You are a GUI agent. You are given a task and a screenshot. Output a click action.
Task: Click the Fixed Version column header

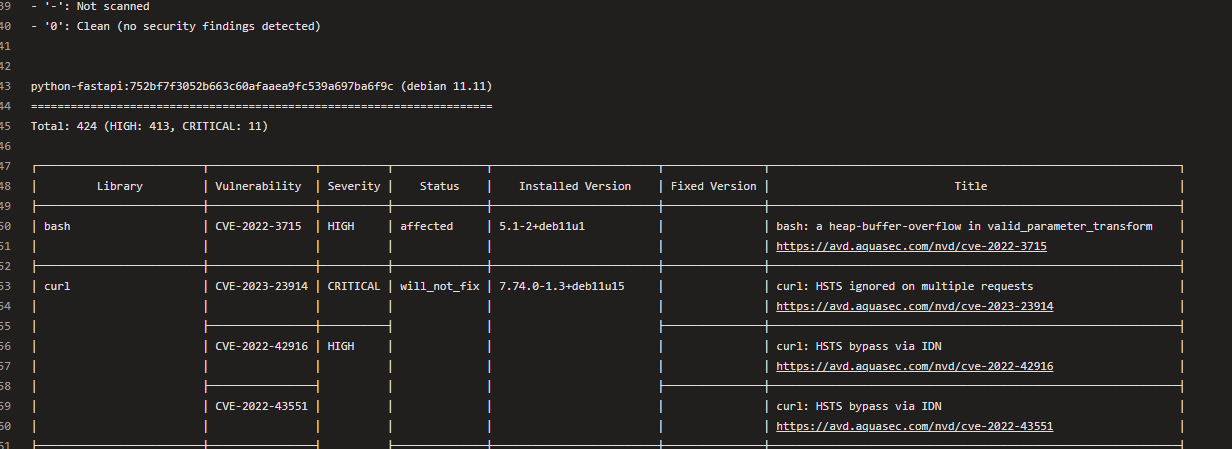click(713, 186)
